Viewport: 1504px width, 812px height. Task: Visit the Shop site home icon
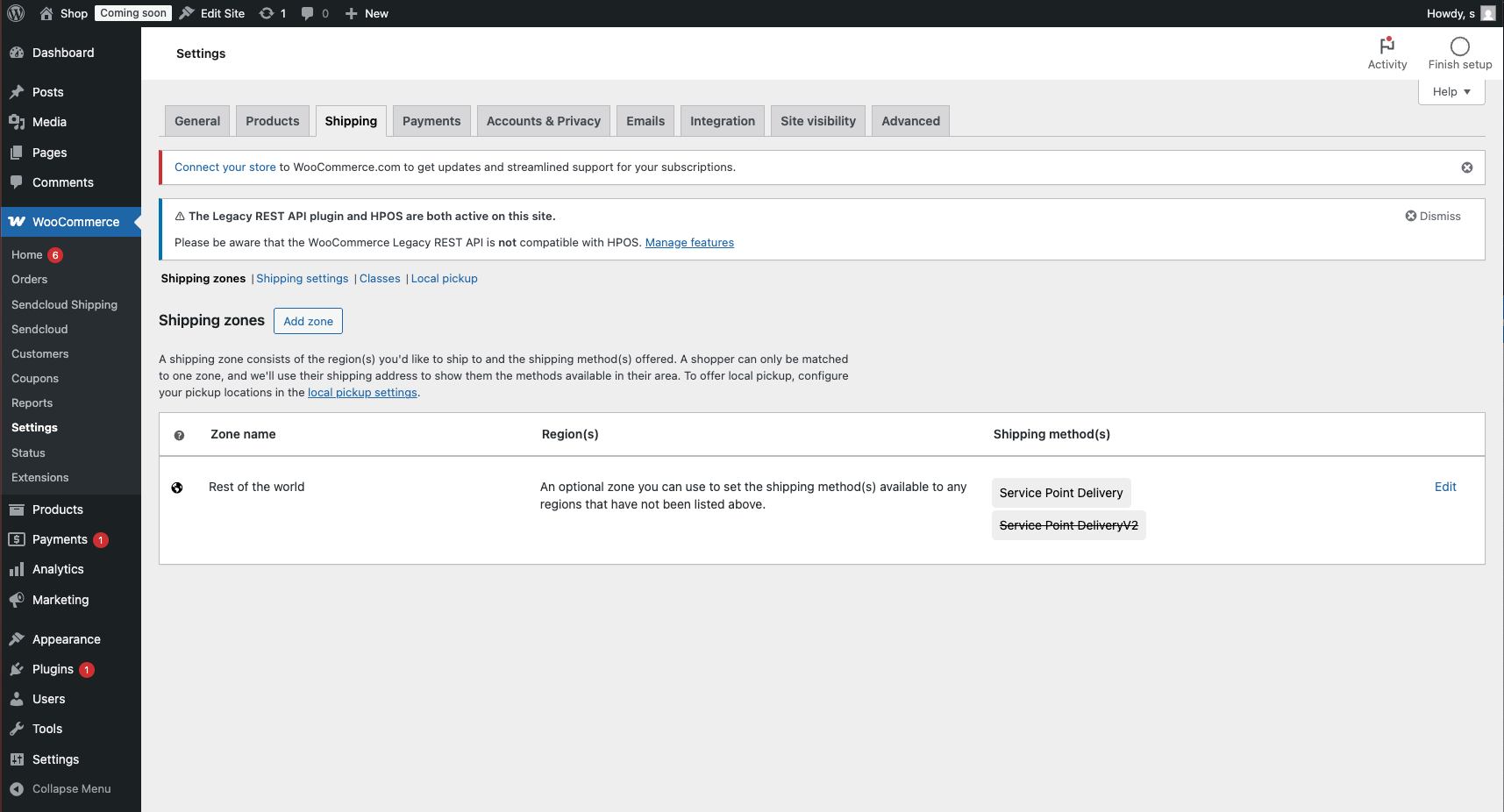(x=46, y=13)
